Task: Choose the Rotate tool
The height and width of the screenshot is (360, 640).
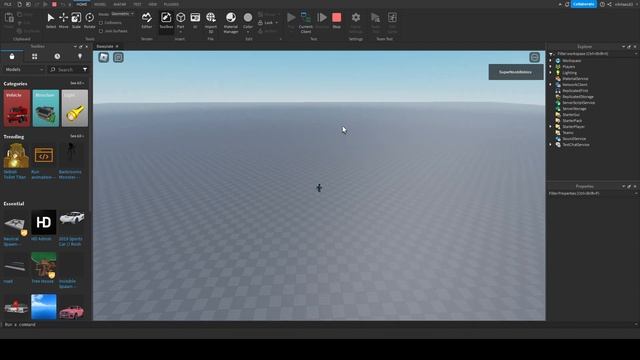Action: tap(89, 20)
